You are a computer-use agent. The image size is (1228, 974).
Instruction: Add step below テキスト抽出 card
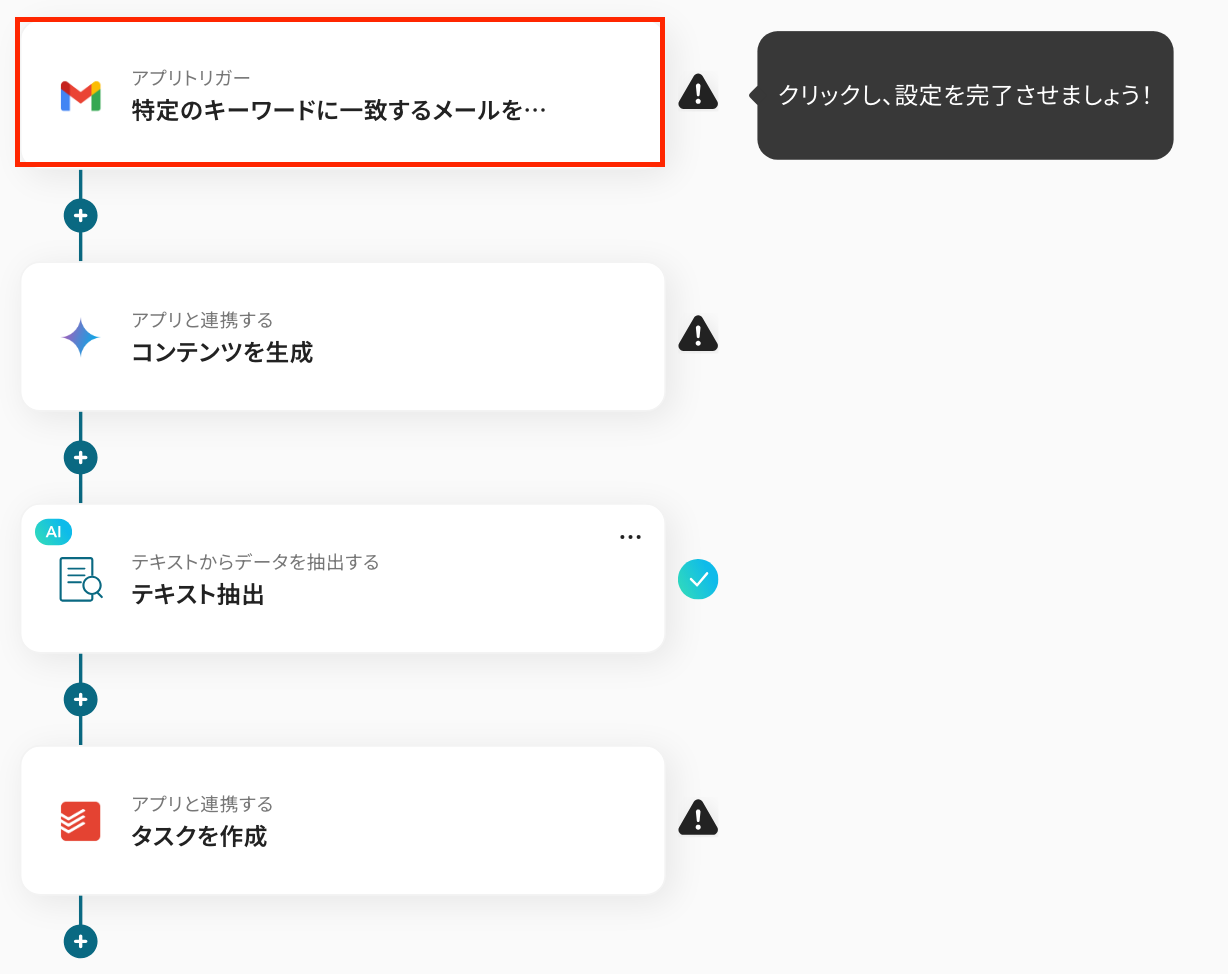[80, 699]
